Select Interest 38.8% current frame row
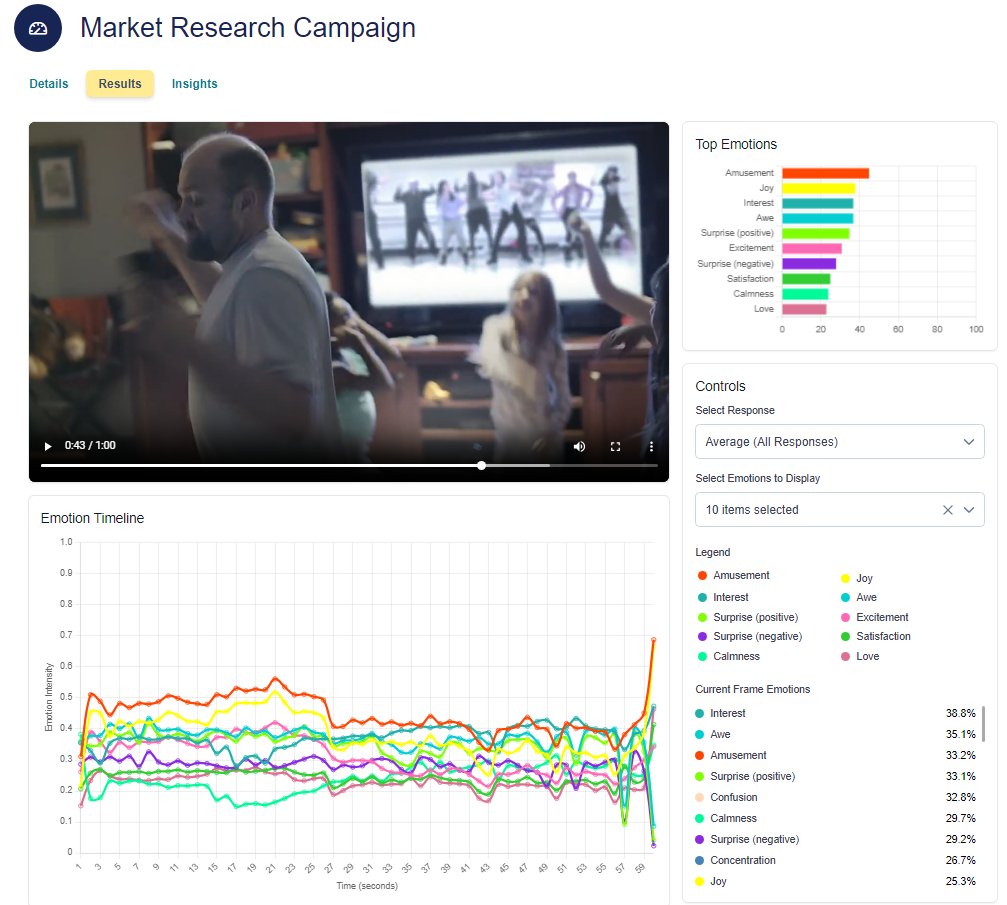The width and height of the screenshot is (1007, 905). click(836, 714)
